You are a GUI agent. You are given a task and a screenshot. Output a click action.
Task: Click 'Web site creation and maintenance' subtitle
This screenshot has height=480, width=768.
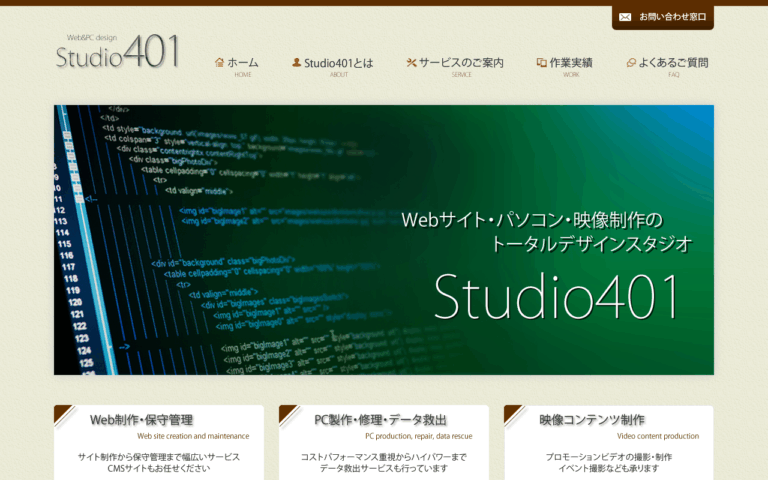193,436
